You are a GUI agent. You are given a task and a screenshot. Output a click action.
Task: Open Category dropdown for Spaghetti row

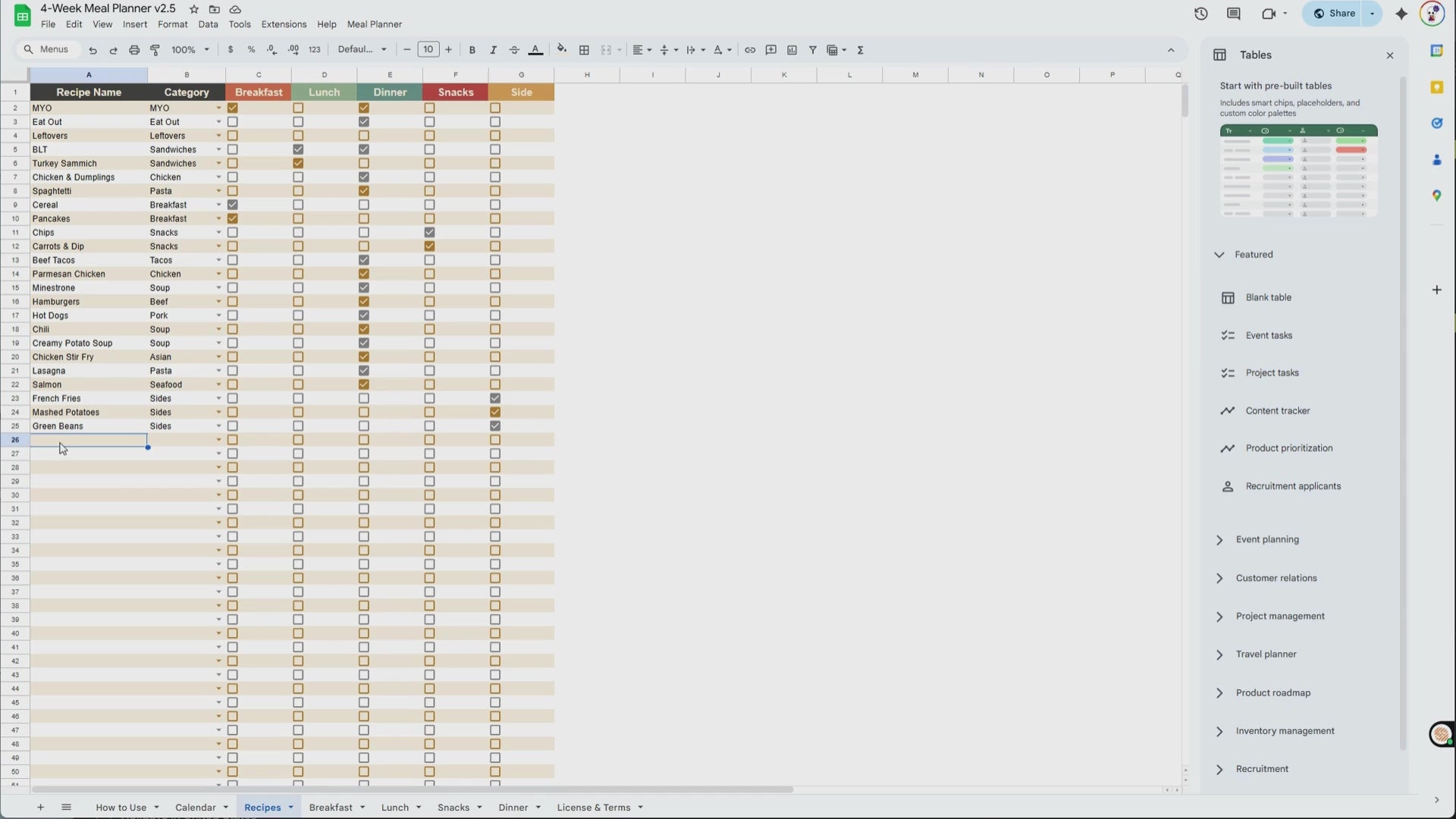pos(218,191)
